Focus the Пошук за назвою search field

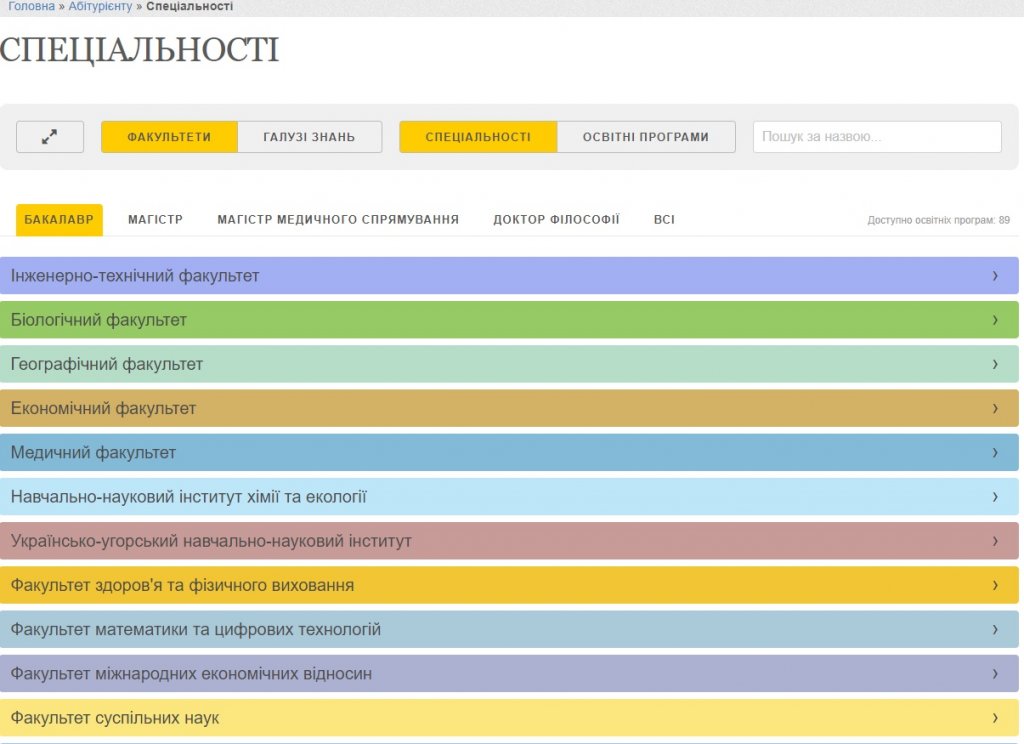coord(877,137)
